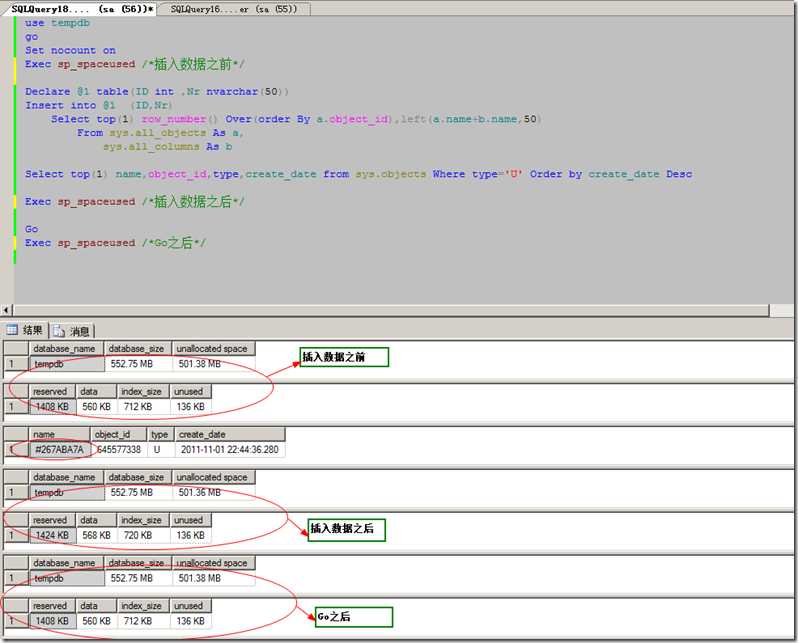Select the 568 KB data cell
The width and height of the screenshot is (798, 643).
point(95,535)
